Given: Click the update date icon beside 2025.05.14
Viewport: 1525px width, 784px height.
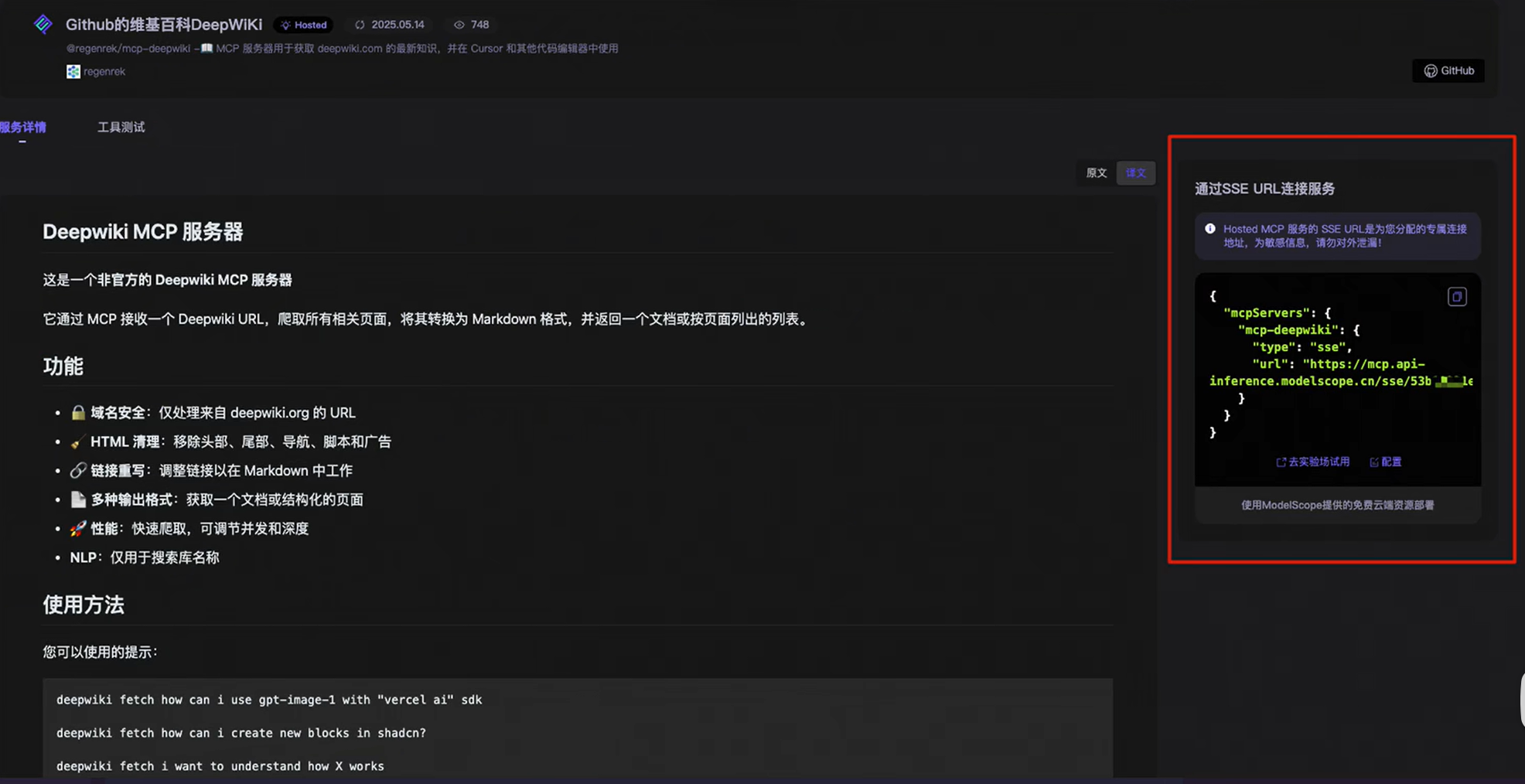Looking at the screenshot, I should (360, 25).
